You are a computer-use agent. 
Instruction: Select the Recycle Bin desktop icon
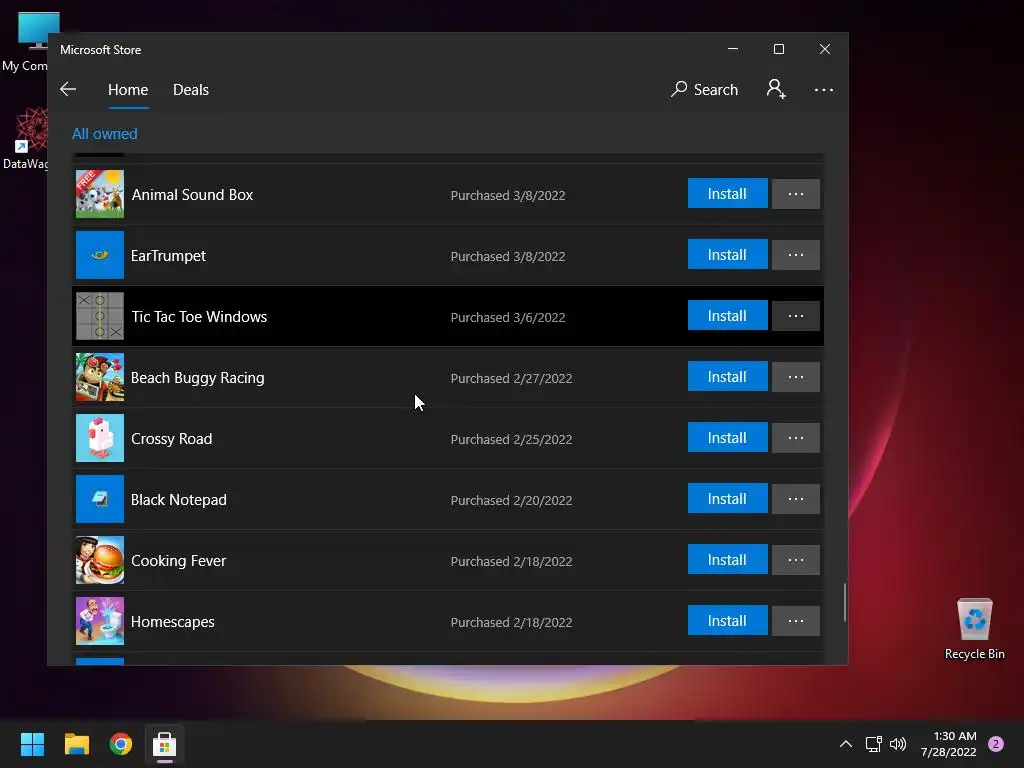tap(974, 629)
